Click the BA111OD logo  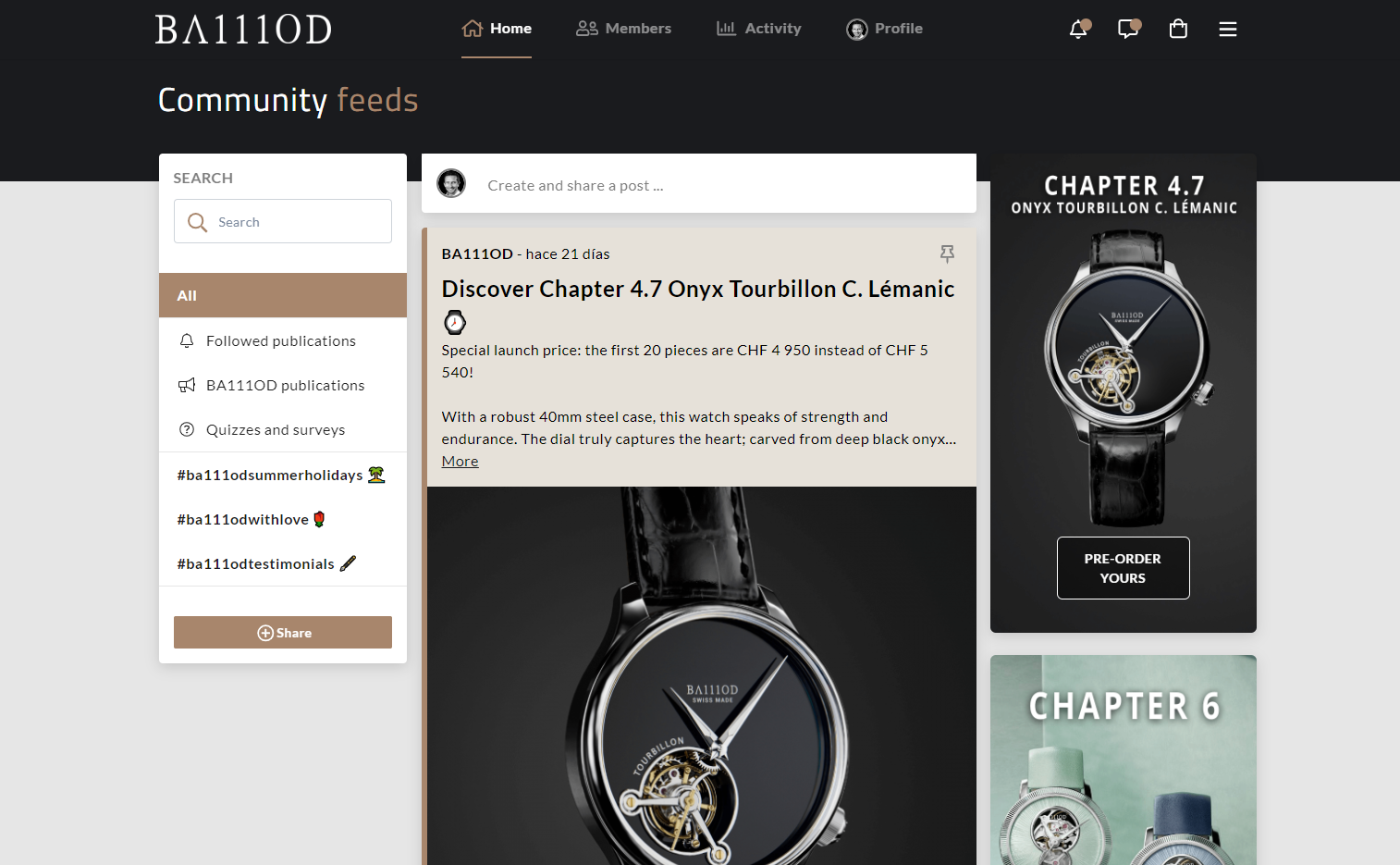click(x=243, y=30)
